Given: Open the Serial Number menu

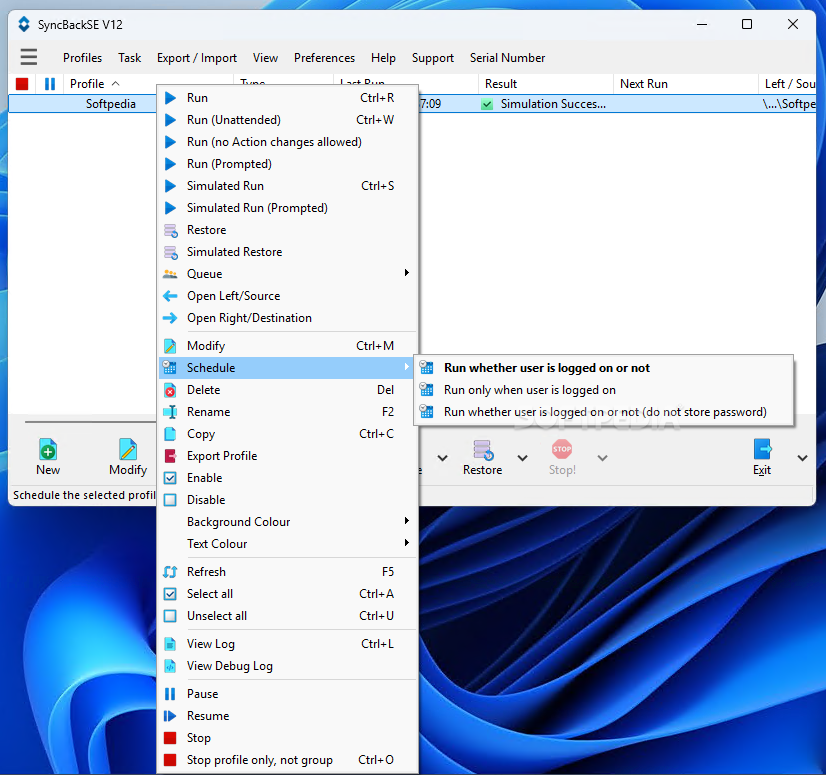Looking at the screenshot, I should (x=507, y=57).
